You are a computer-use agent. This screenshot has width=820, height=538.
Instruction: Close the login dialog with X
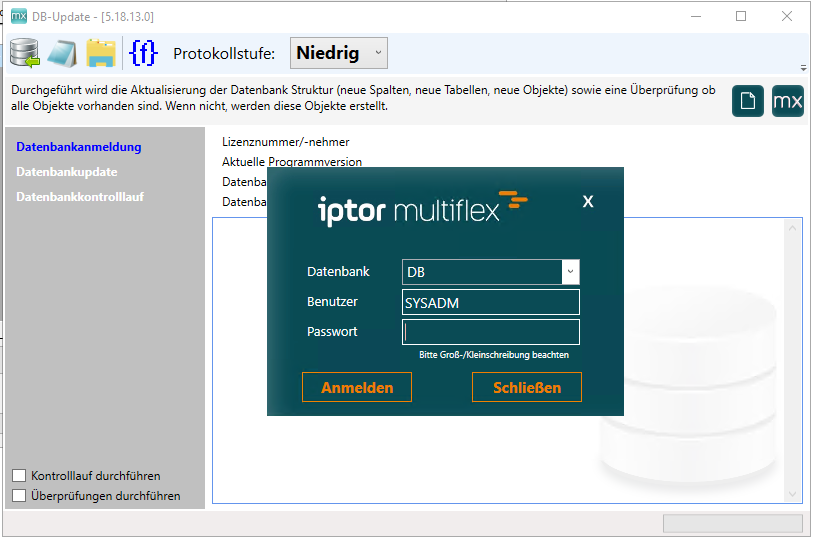click(588, 202)
